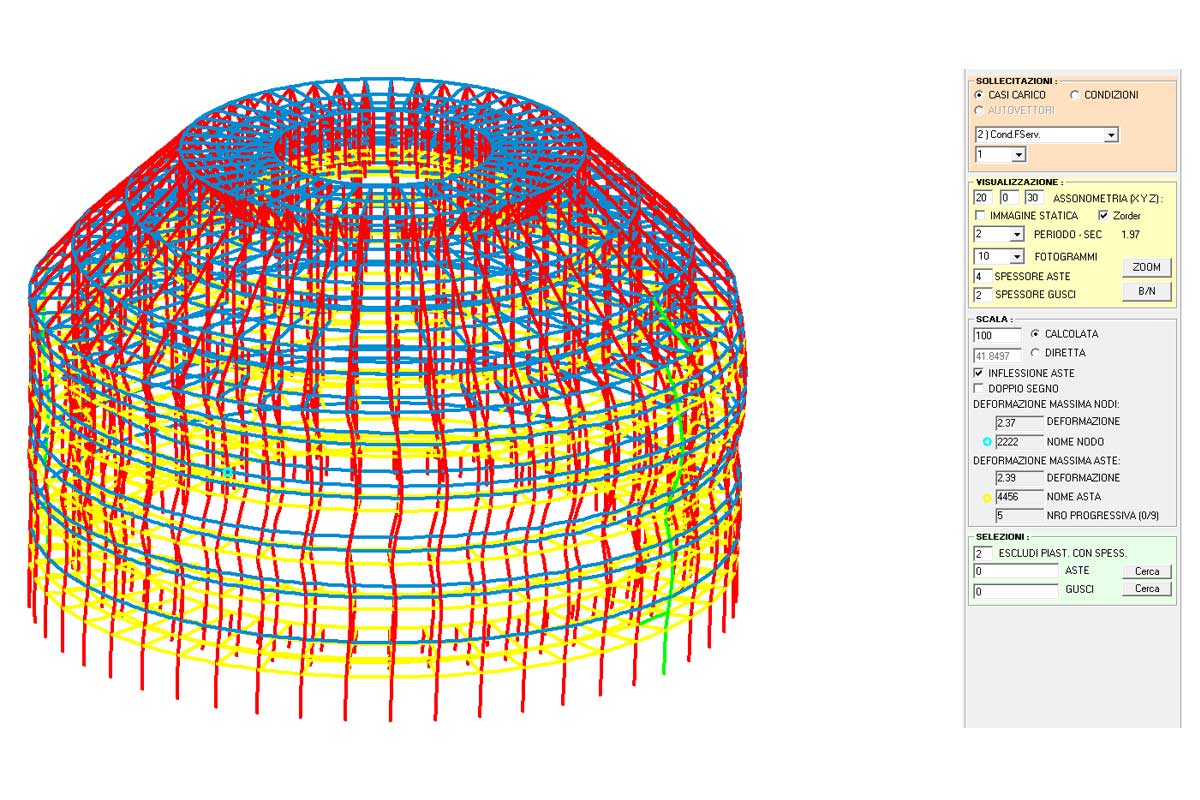Image resolution: width=1200 pixels, height=800 pixels.
Task: Open the PERIODO - SEC dropdown
Action: coord(1000,234)
